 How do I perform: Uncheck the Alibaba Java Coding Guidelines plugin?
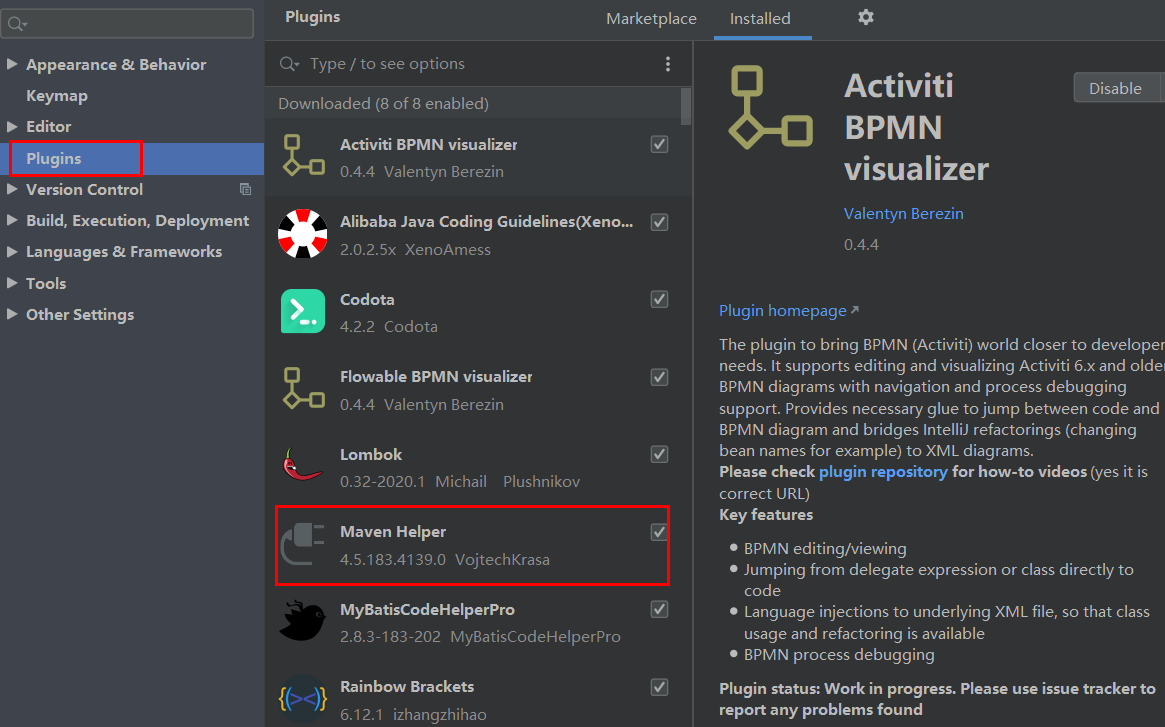(x=659, y=222)
